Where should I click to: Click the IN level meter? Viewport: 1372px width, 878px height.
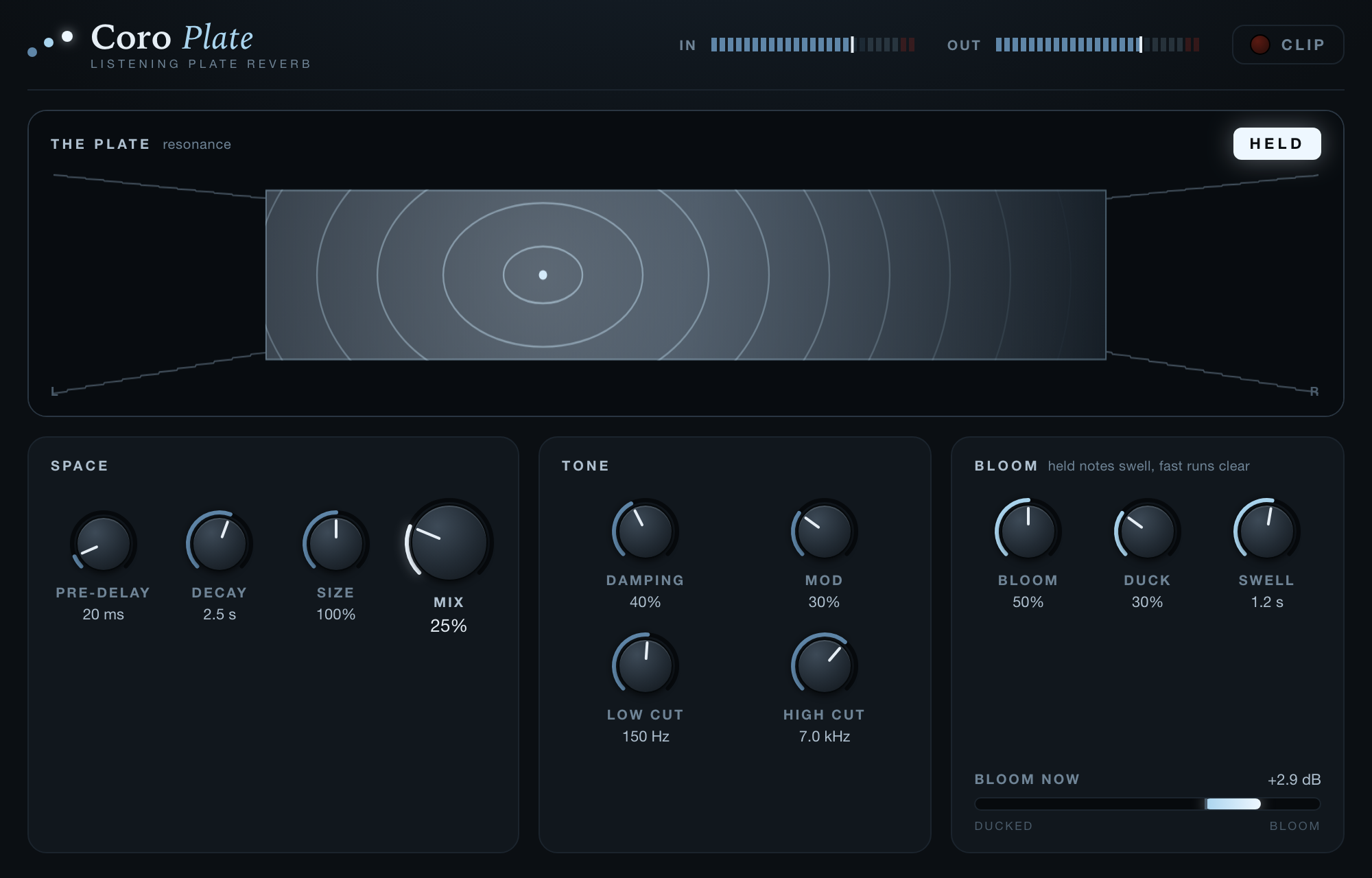click(813, 45)
